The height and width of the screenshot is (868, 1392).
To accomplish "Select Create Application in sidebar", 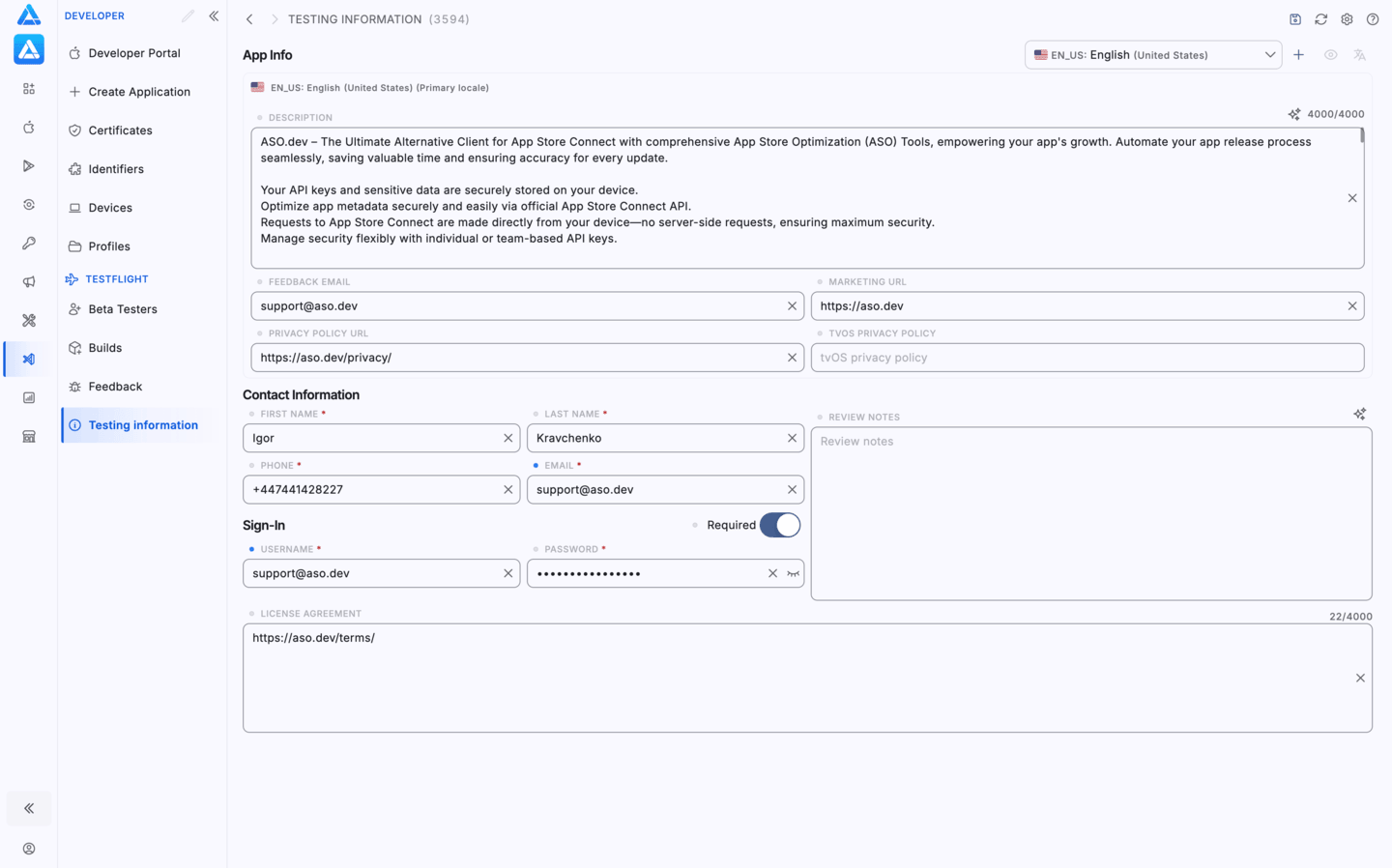I will (x=140, y=92).
